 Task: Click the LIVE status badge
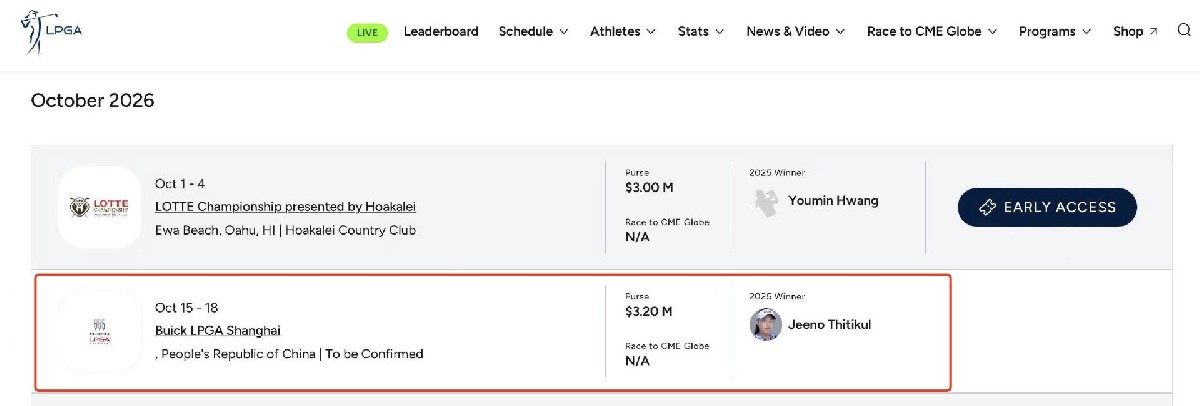click(x=367, y=32)
